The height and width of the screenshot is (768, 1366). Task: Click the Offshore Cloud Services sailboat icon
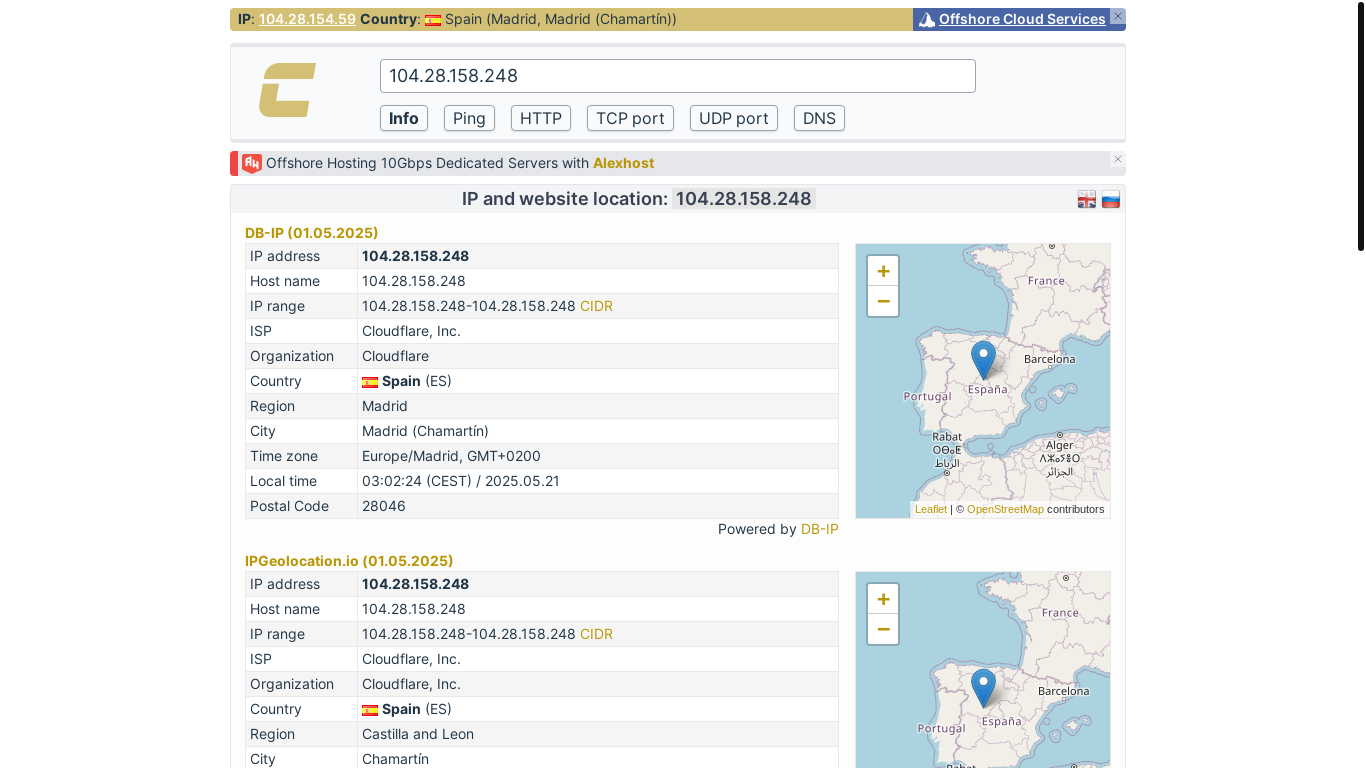927,19
